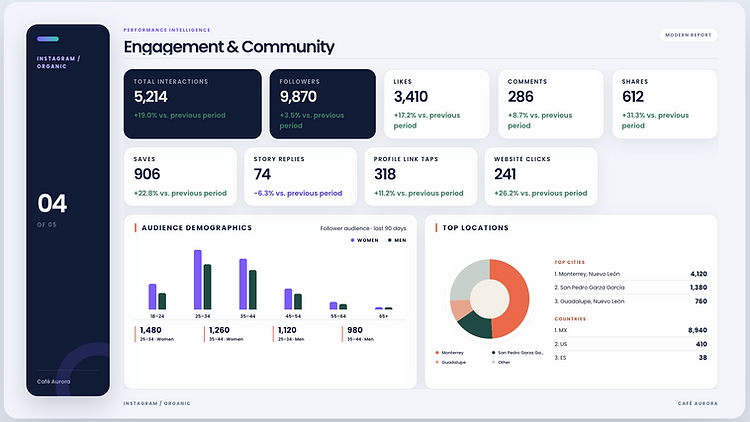Select the Likes 3,410 card
750x422 pixels.
pos(437,104)
